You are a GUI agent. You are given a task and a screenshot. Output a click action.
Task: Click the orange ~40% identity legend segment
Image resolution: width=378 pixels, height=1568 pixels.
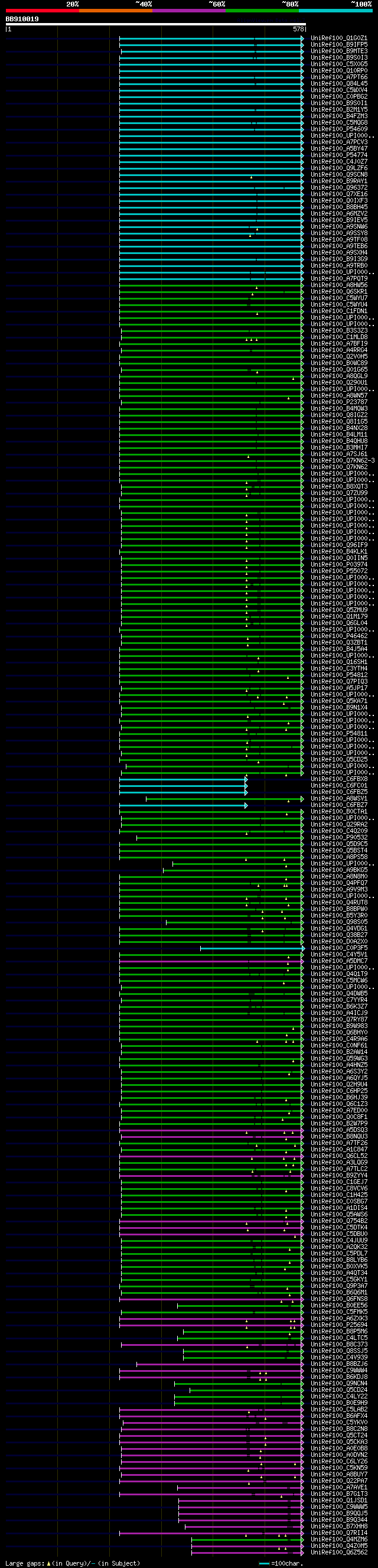[116, 11]
